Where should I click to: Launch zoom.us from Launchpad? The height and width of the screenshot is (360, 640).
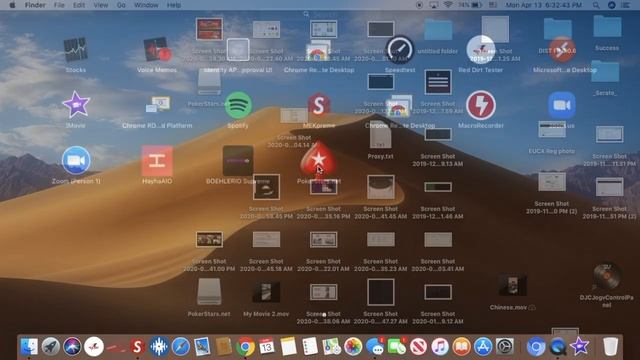(x=562, y=105)
